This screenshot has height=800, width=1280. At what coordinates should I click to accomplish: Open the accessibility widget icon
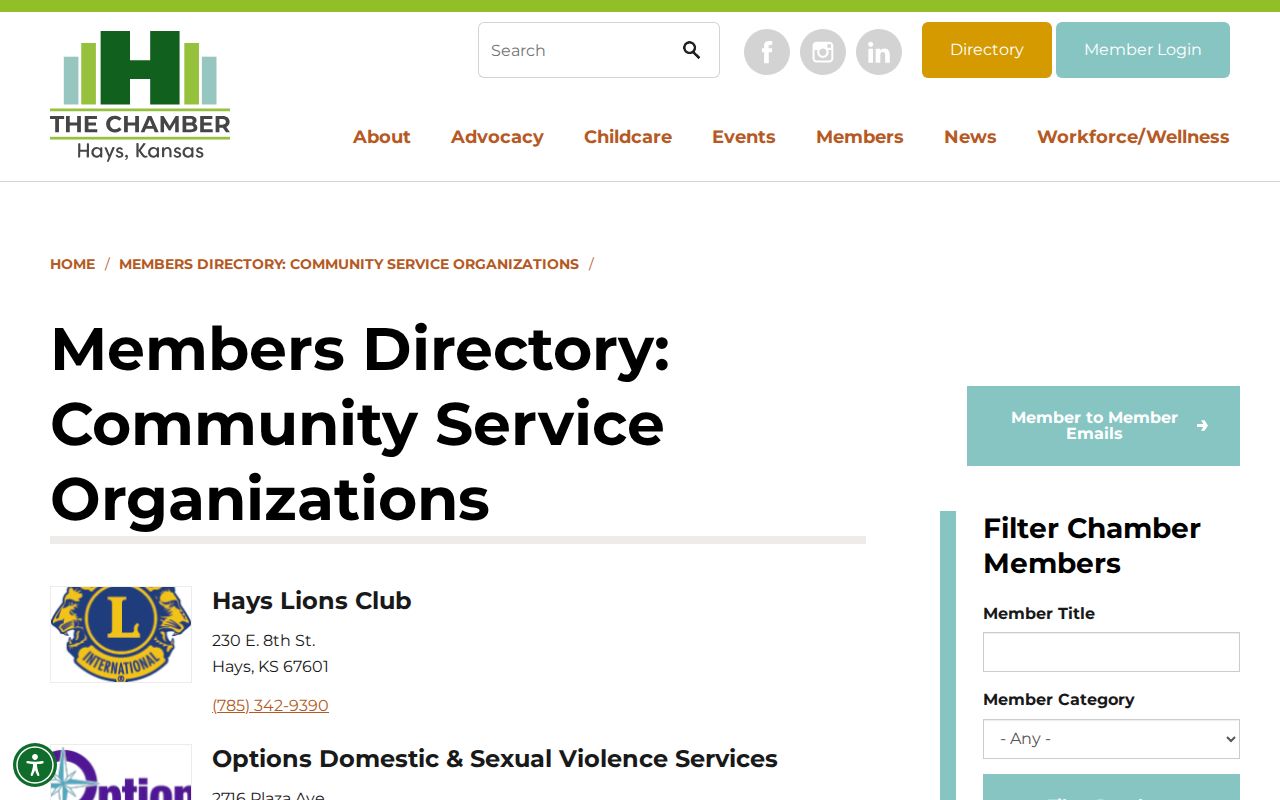click(35, 765)
